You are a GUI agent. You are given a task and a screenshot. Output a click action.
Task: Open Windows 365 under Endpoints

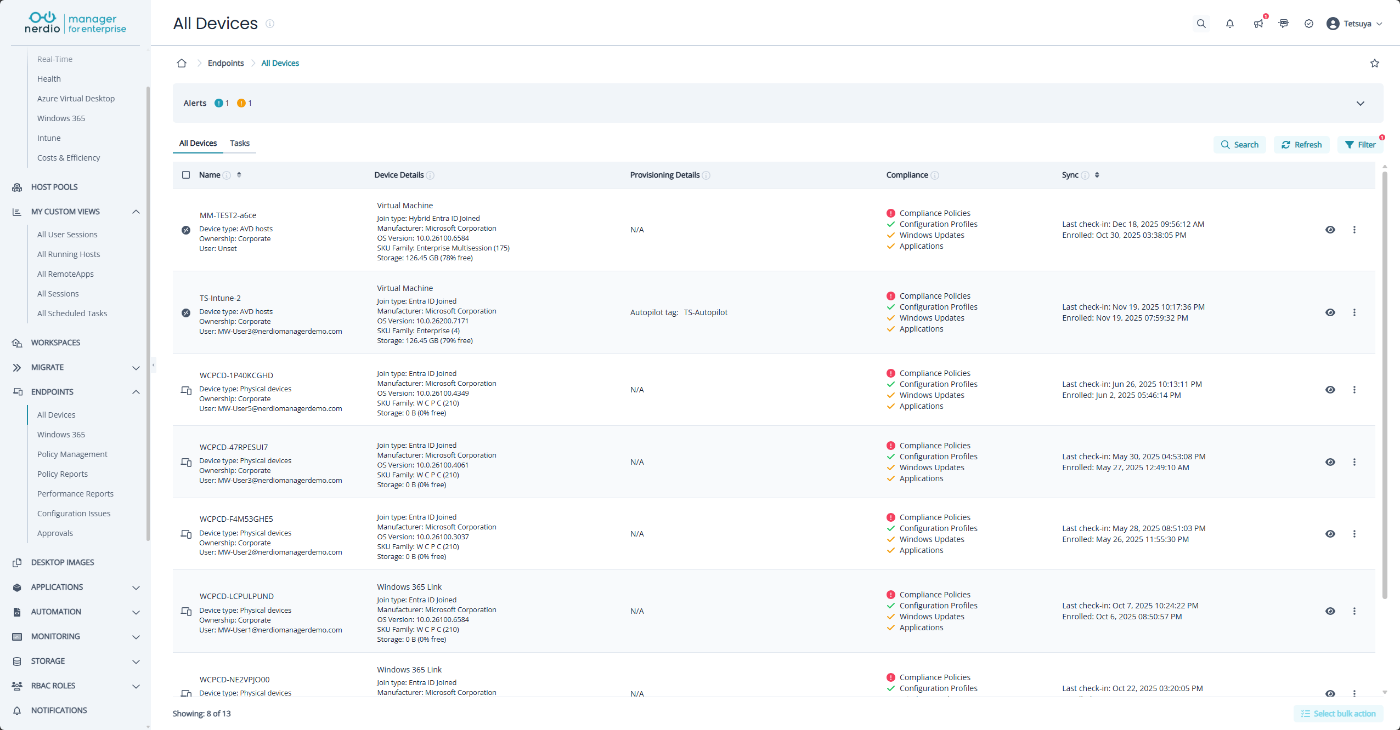click(61, 435)
